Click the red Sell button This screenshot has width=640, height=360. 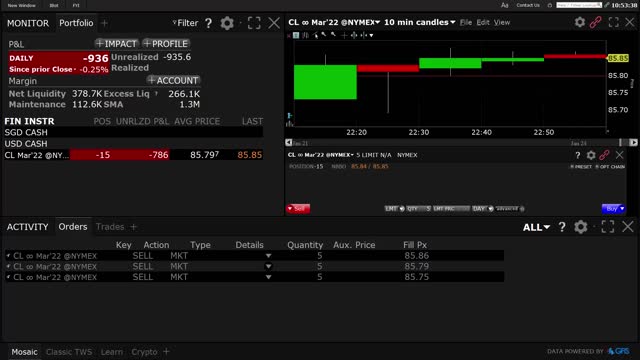point(298,209)
